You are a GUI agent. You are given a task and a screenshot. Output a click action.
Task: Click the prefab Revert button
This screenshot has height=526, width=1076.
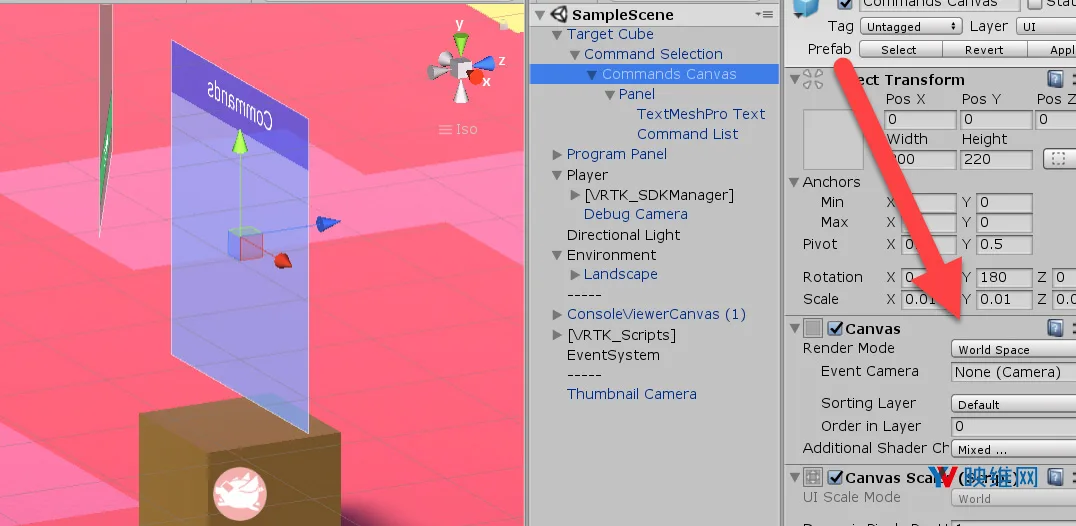[984, 49]
